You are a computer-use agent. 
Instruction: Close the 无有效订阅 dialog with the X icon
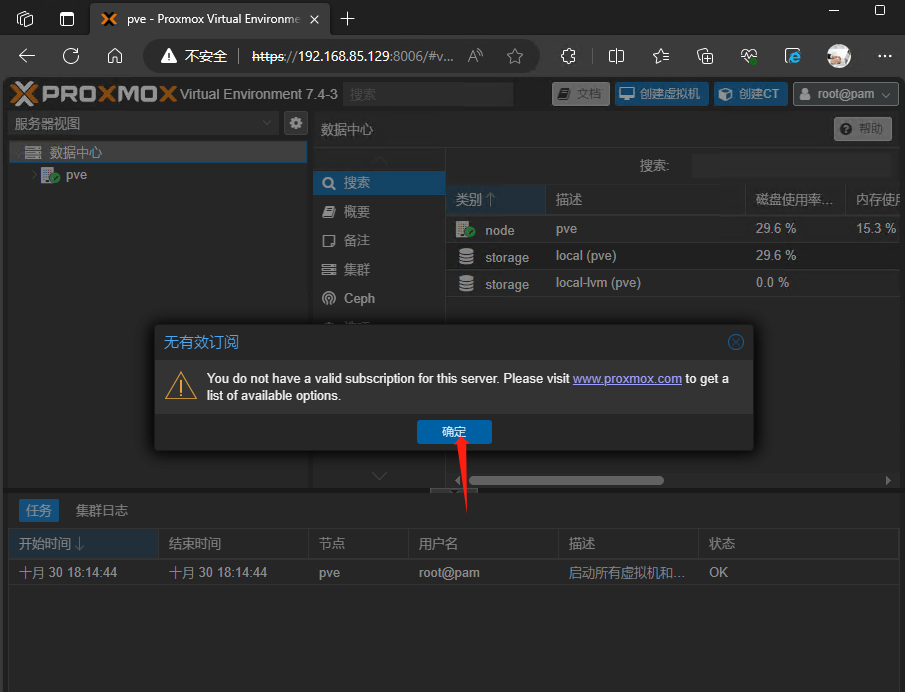point(735,342)
